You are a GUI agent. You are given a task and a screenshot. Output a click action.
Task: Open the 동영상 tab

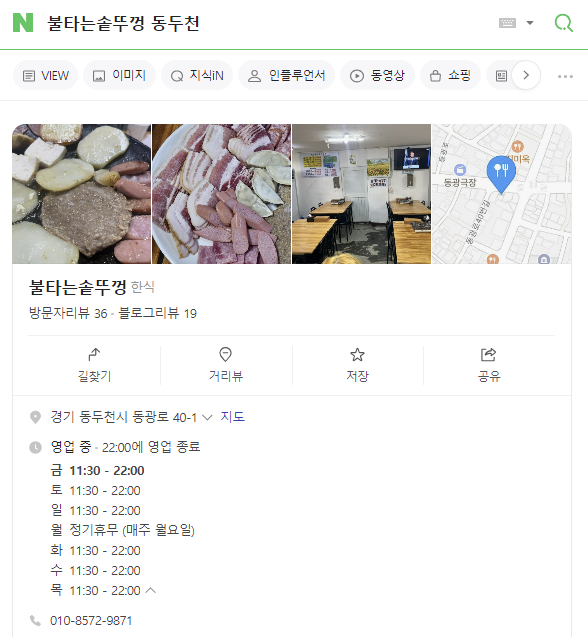(378, 76)
